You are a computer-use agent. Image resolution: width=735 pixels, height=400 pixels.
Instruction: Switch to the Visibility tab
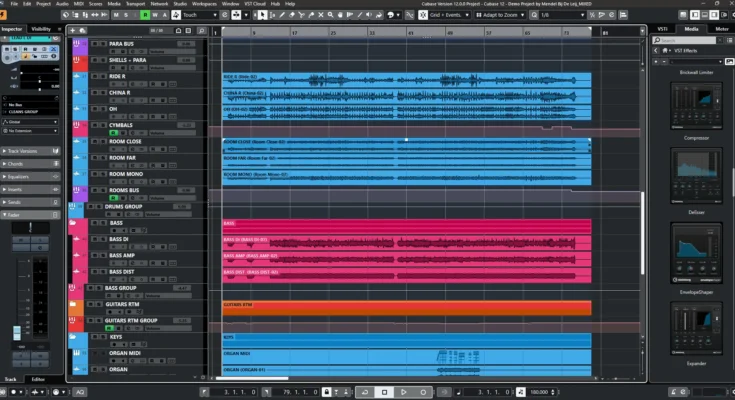point(42,29)
